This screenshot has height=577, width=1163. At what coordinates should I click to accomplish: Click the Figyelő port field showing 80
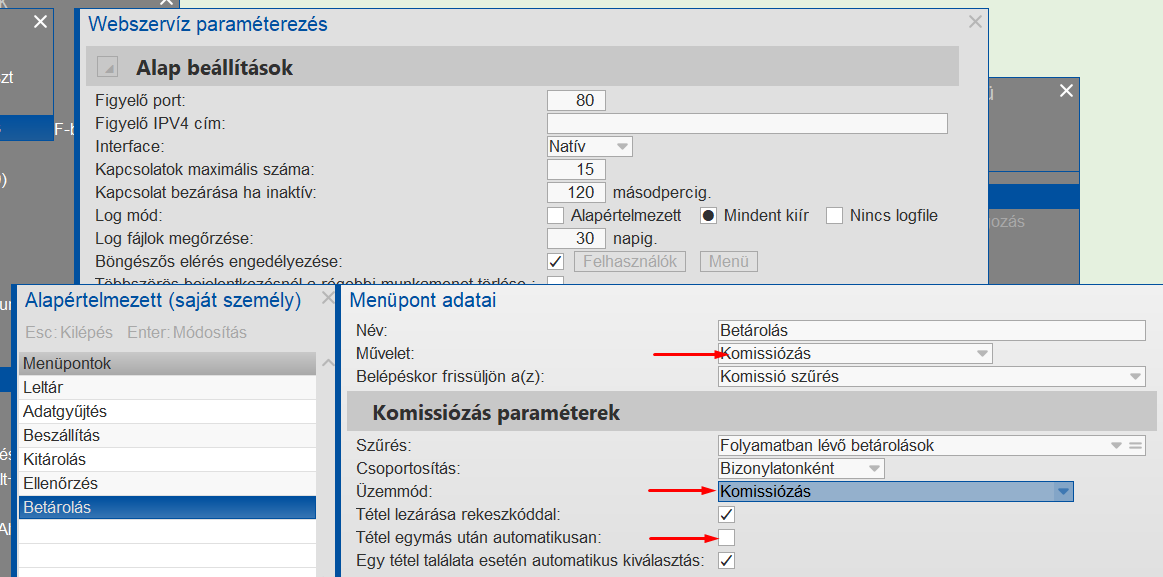576,100
